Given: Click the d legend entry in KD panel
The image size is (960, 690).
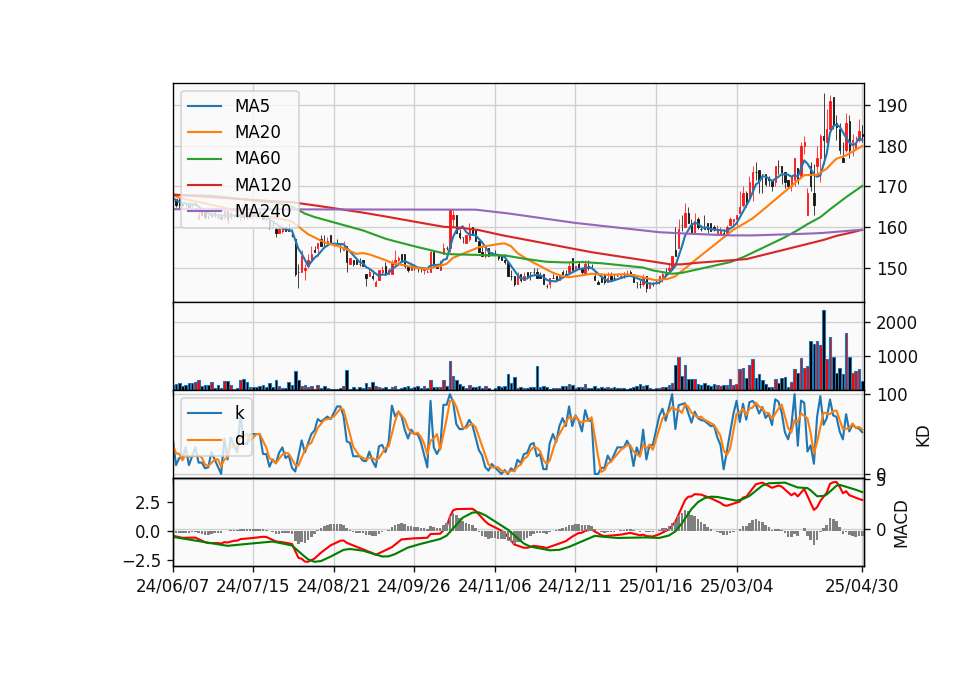Looking at the screenshot, I should [239, 439].
